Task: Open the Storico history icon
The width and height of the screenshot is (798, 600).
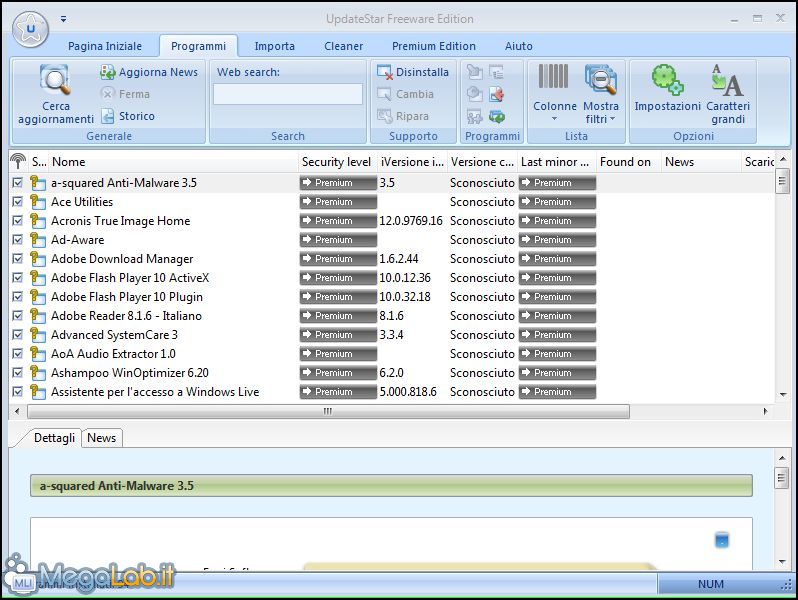Action: click(107, 116)
